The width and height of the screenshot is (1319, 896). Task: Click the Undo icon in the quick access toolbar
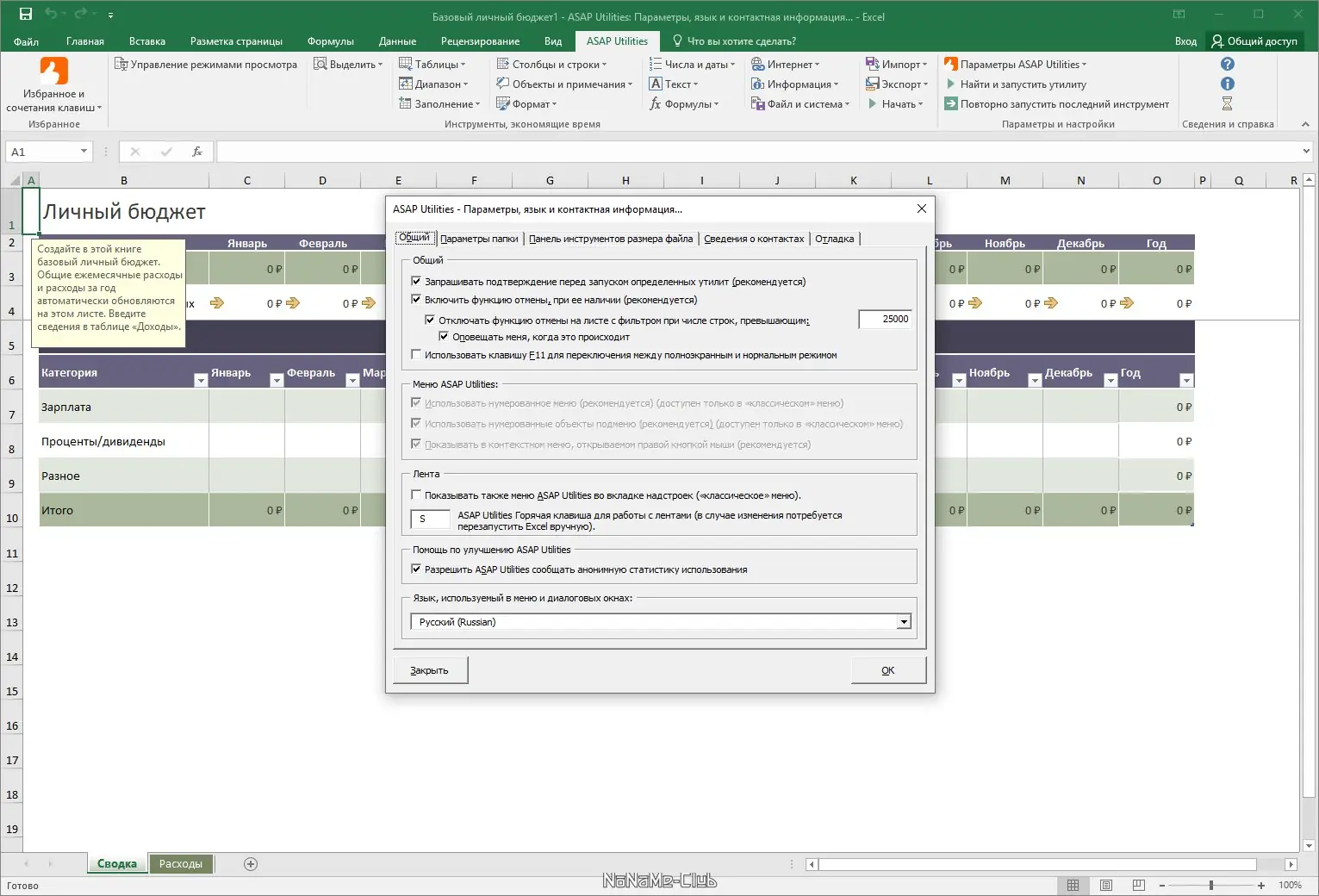pyautogui.click(x=51, y=14)
